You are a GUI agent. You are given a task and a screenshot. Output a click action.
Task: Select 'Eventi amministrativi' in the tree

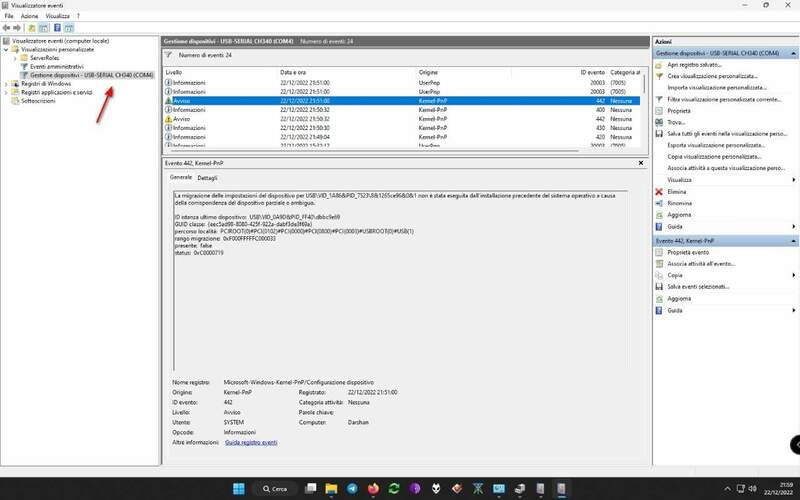click(x=56, y=66)
